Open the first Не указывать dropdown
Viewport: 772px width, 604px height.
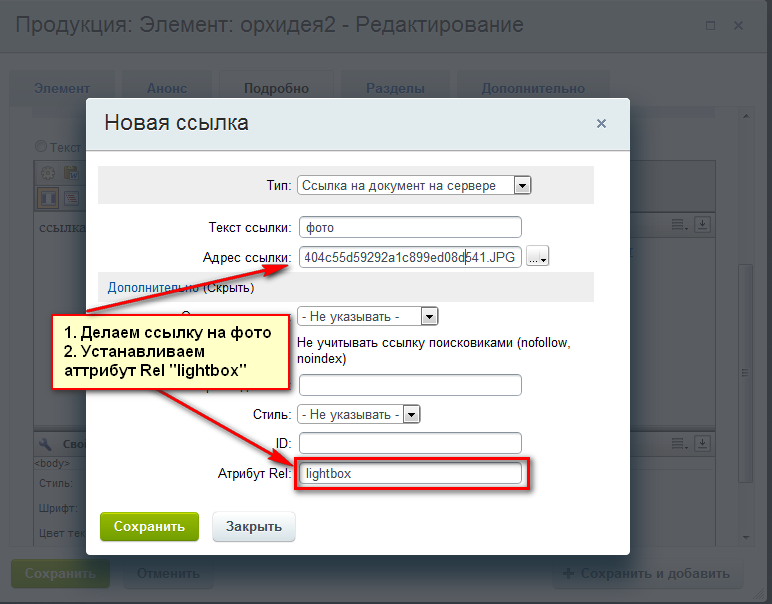[368, 316]
